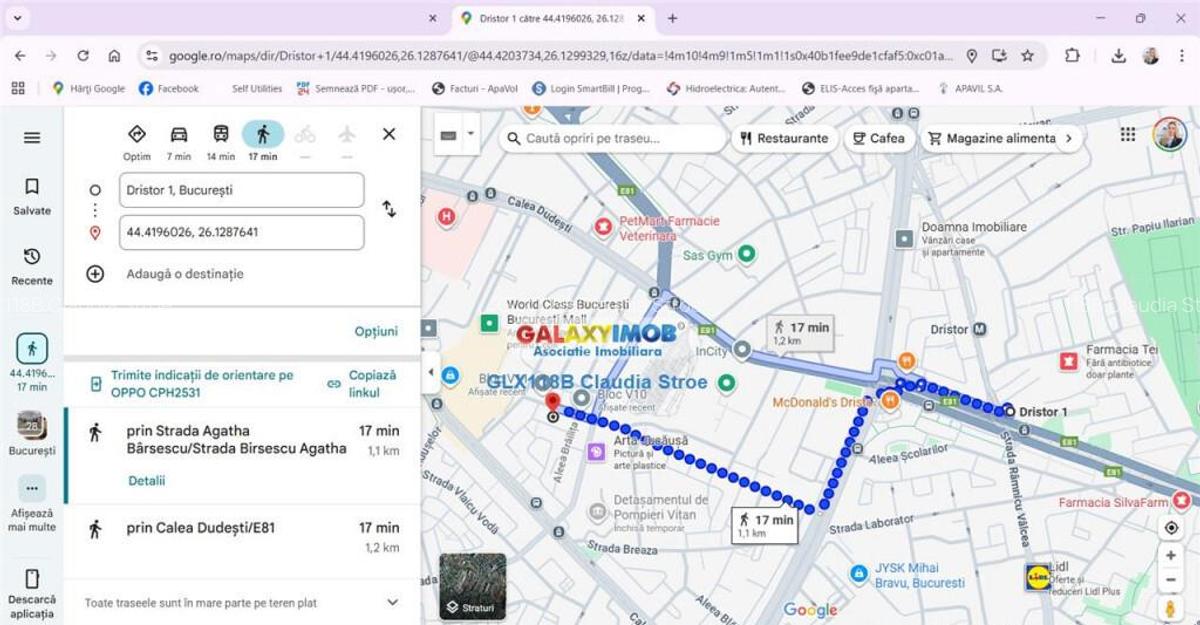
Task: Open a new browser tab
Action: [672, 18]
